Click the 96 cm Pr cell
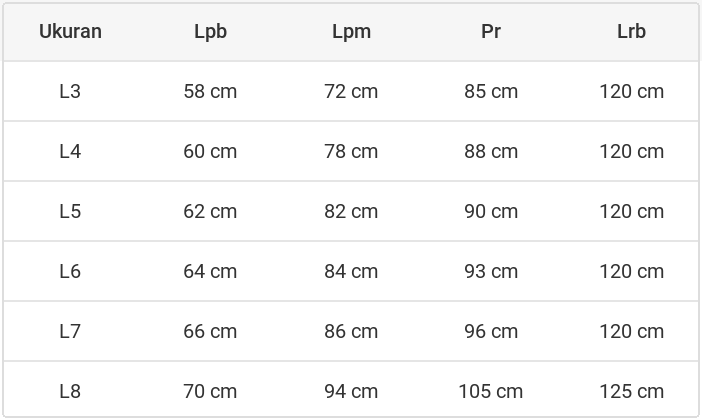Screen dimensions: 702x420 click(491, 331)
